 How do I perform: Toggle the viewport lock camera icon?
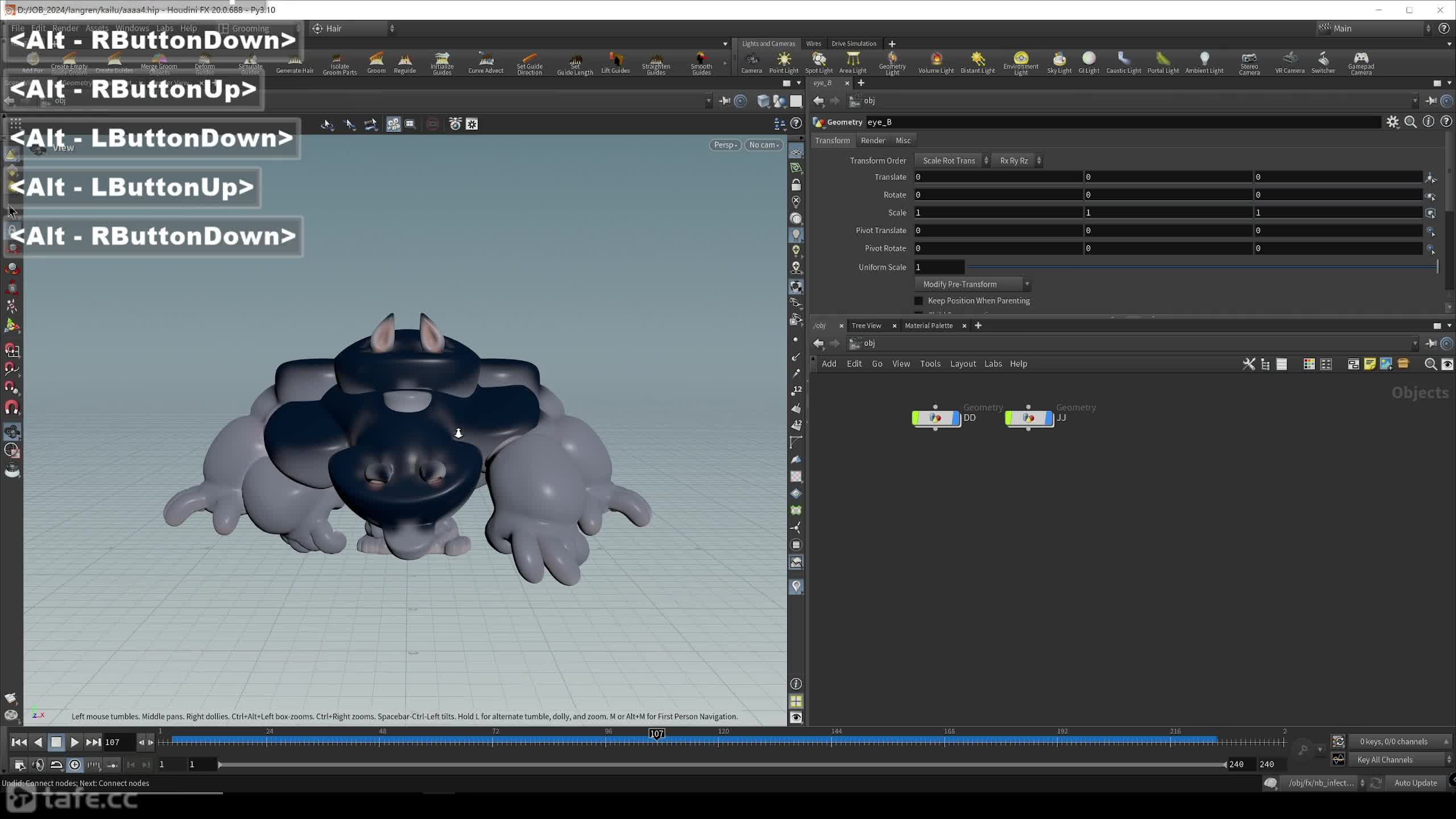pos(796,185)
